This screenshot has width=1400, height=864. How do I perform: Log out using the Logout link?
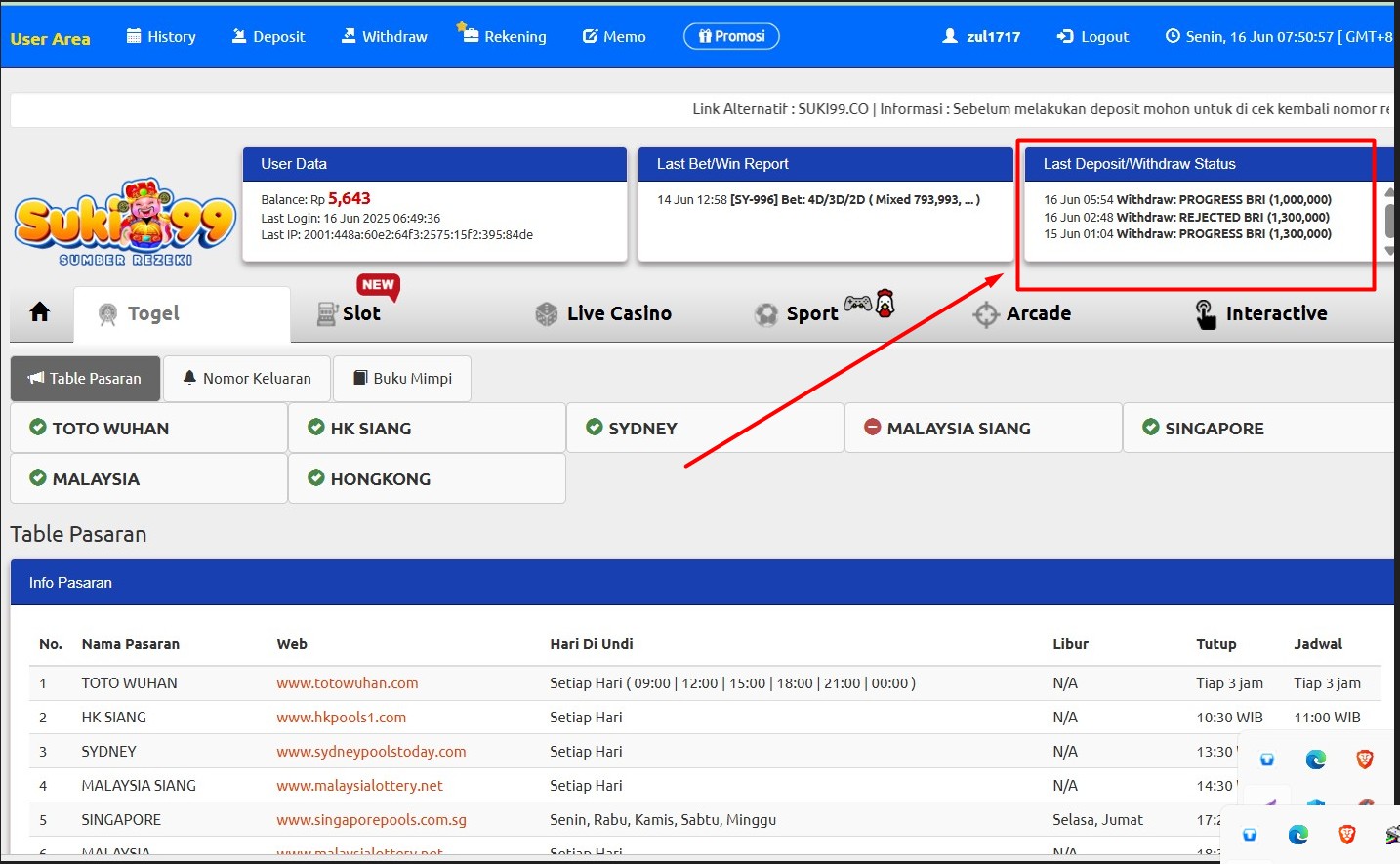tap(1092, 37)
